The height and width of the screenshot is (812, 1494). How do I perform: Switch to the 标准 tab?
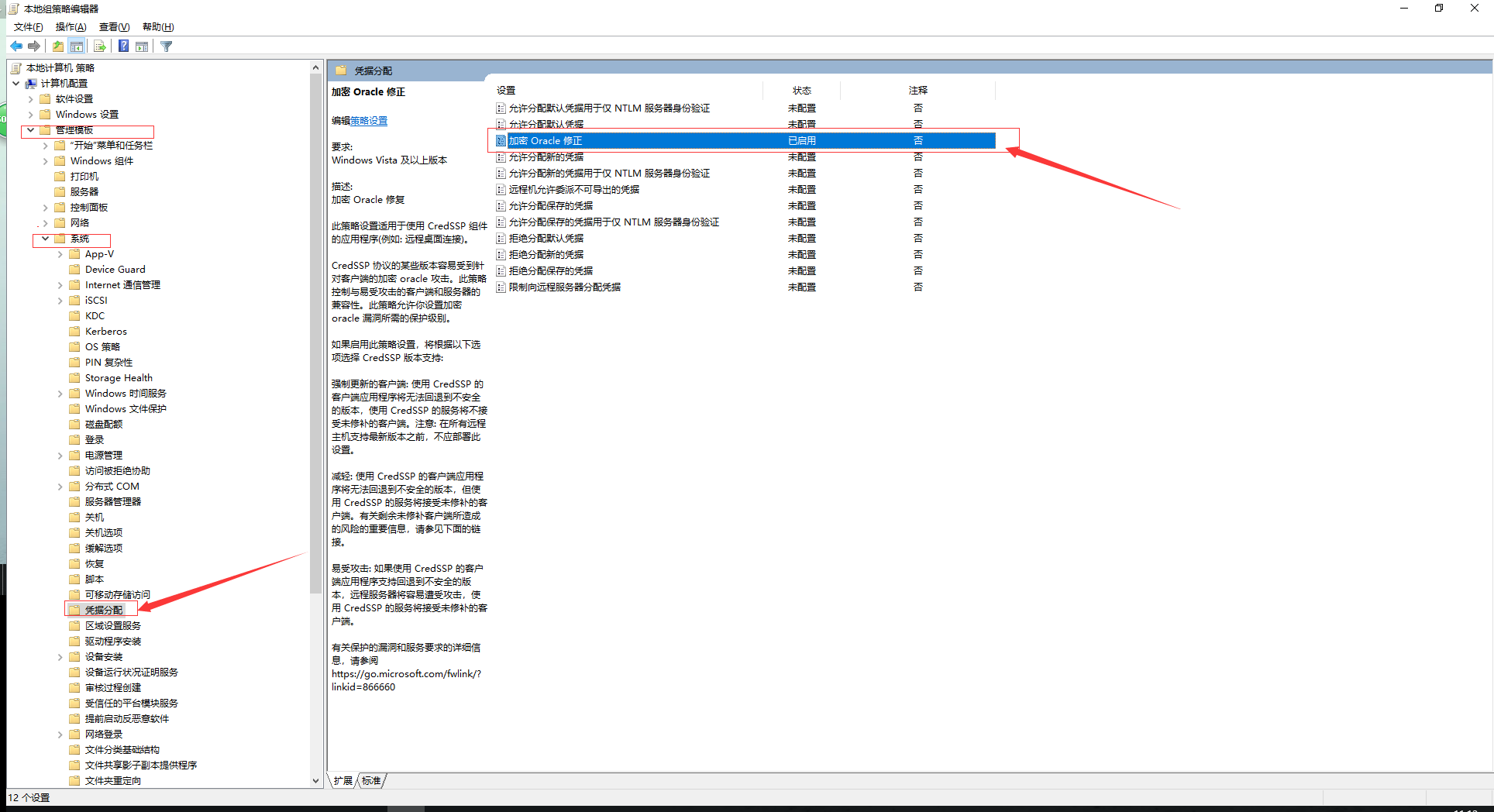(x=371, y=781)
